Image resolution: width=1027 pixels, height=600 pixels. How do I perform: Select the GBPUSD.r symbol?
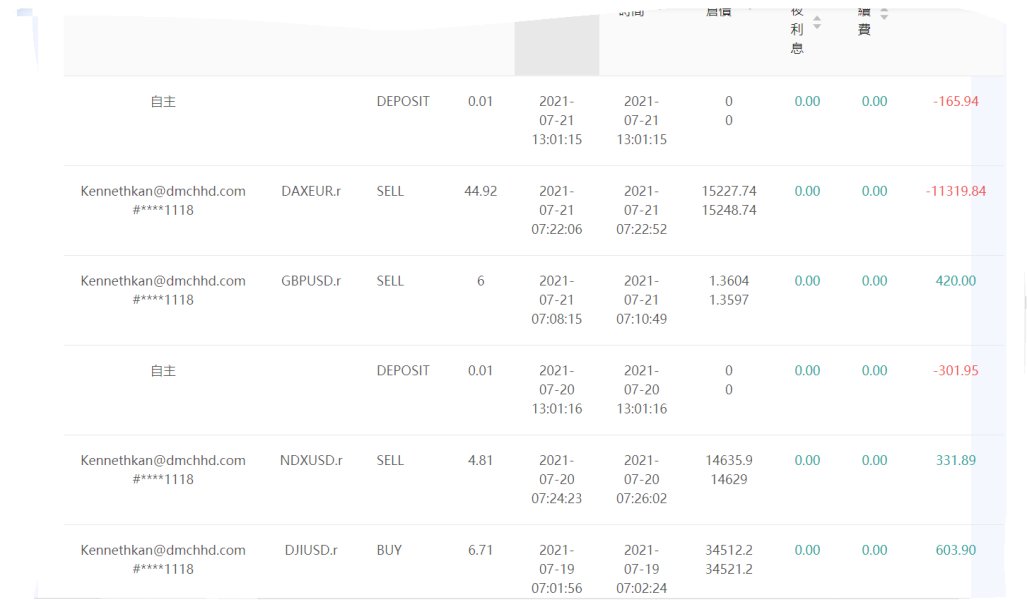(311, 281)
